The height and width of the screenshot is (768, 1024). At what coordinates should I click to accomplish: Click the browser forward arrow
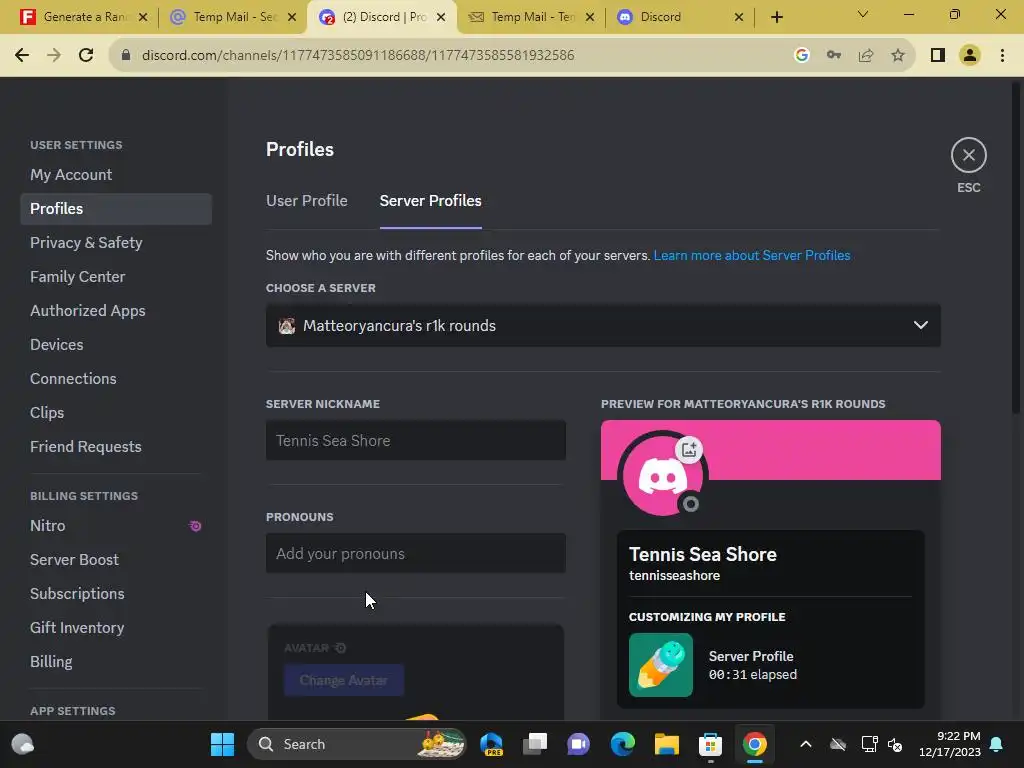pos(54,55)
